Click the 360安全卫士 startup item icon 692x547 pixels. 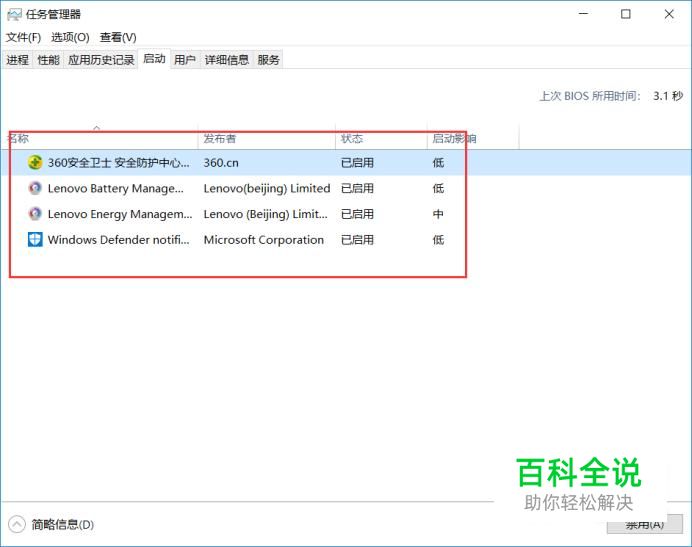coord(35,162)
